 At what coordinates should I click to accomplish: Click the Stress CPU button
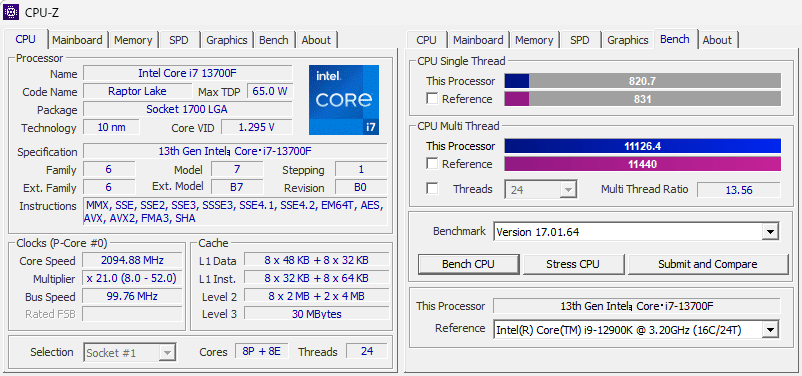[x=573, y=264]
